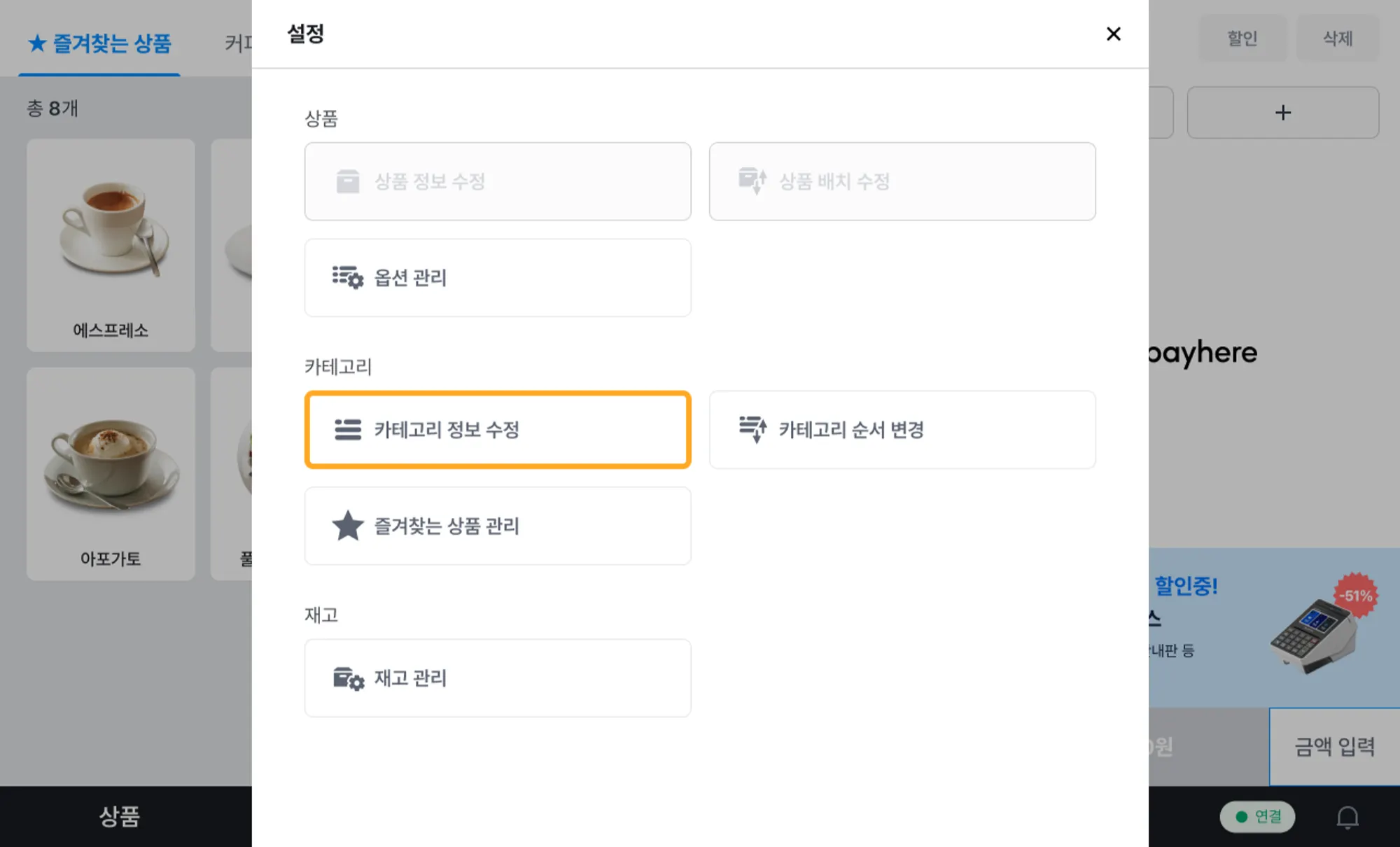The height and width of the screenshot is (847, 1400).
Task: Click the 옵션 관리 list-gear icon
Action: 347,278
